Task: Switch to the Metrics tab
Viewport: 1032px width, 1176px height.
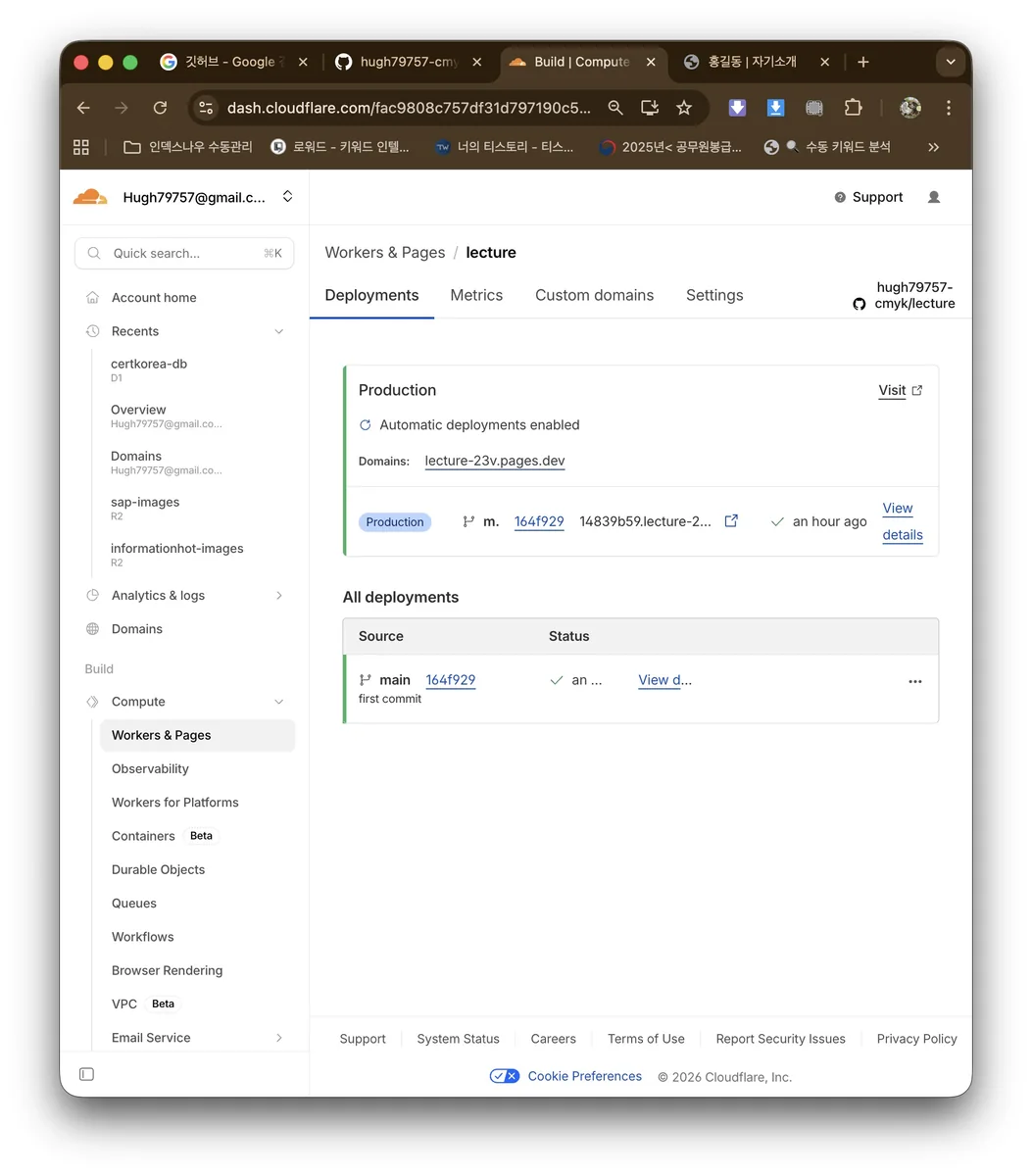Action: (476, 295)
